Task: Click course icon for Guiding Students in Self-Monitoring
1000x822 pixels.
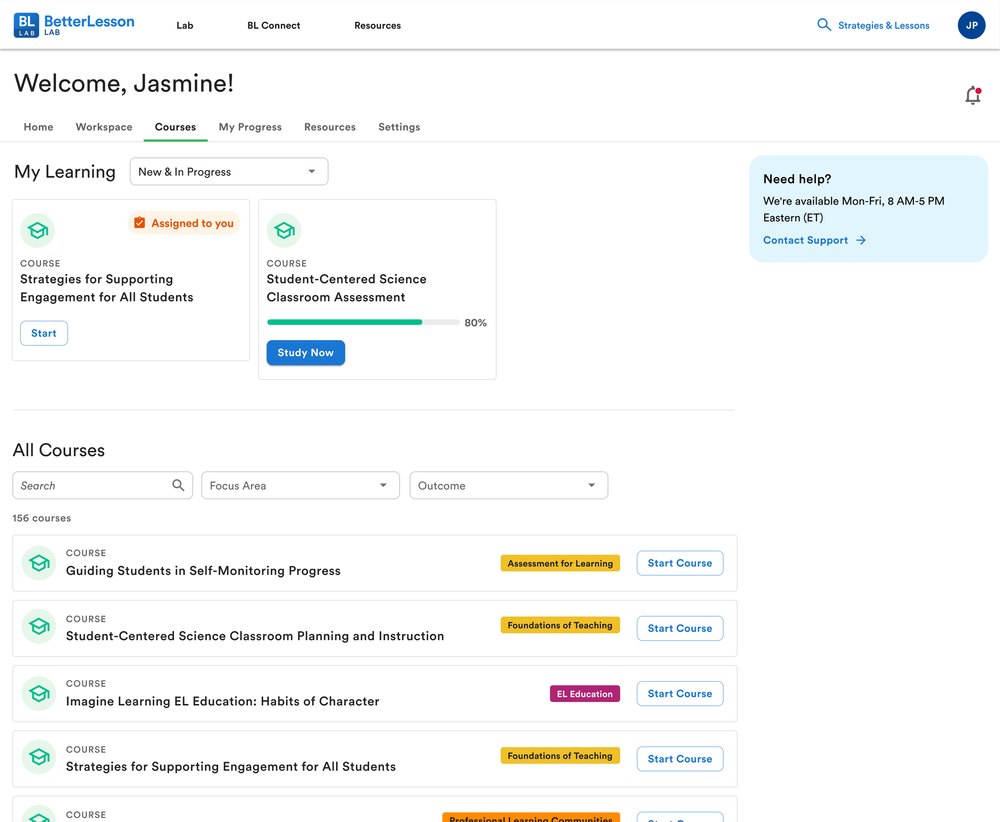Action: click(x=39, y=563)
